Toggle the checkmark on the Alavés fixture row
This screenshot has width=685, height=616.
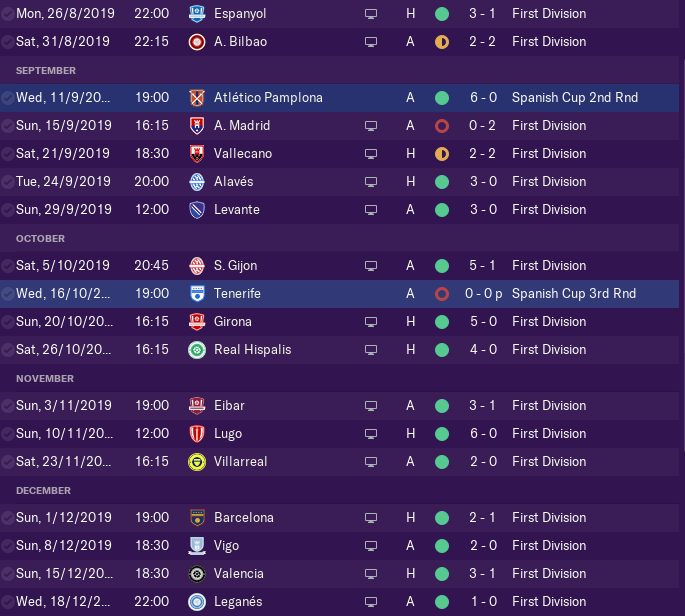(8, 182)
